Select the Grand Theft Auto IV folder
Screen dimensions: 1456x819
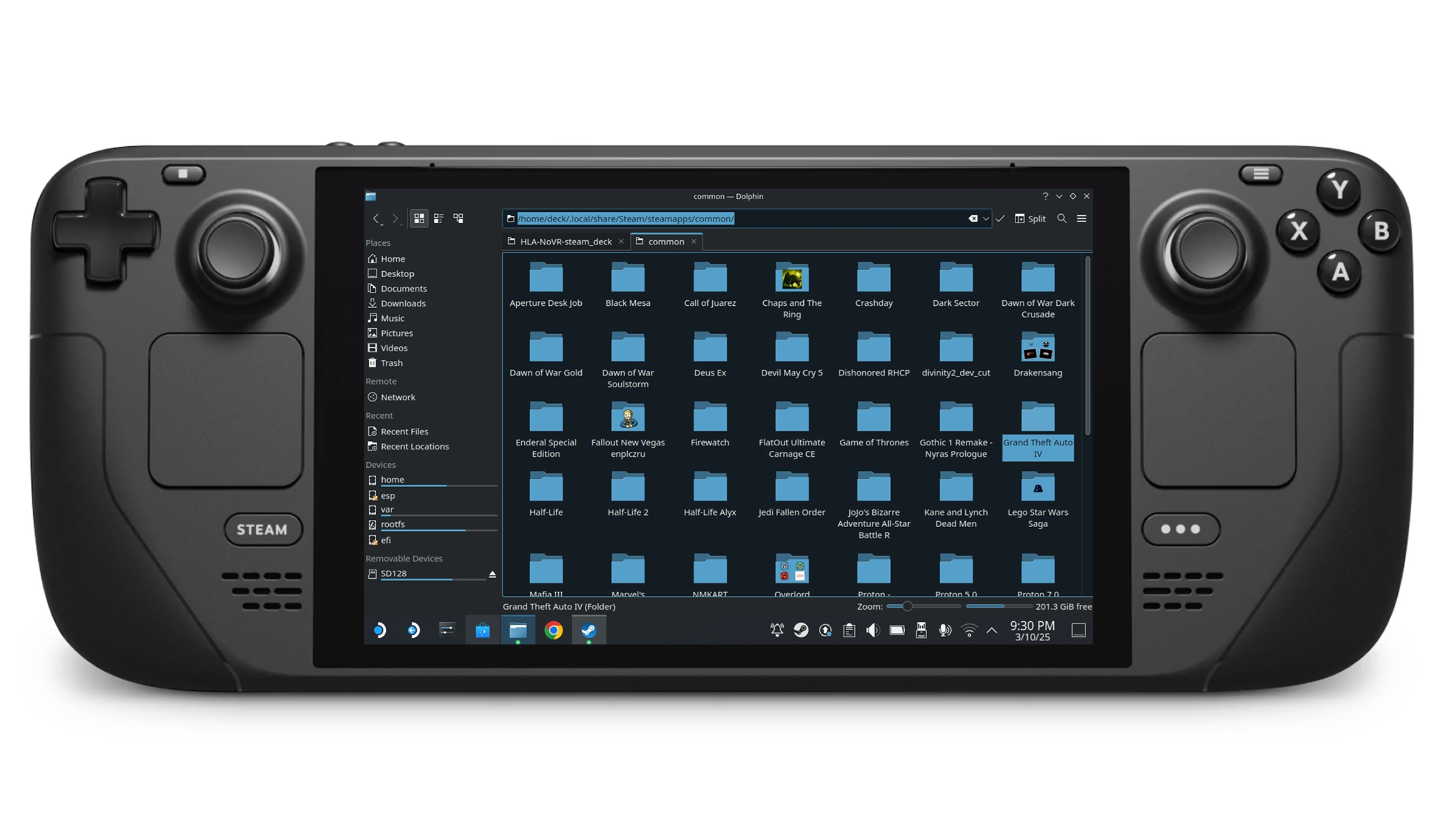point(1038,431)
